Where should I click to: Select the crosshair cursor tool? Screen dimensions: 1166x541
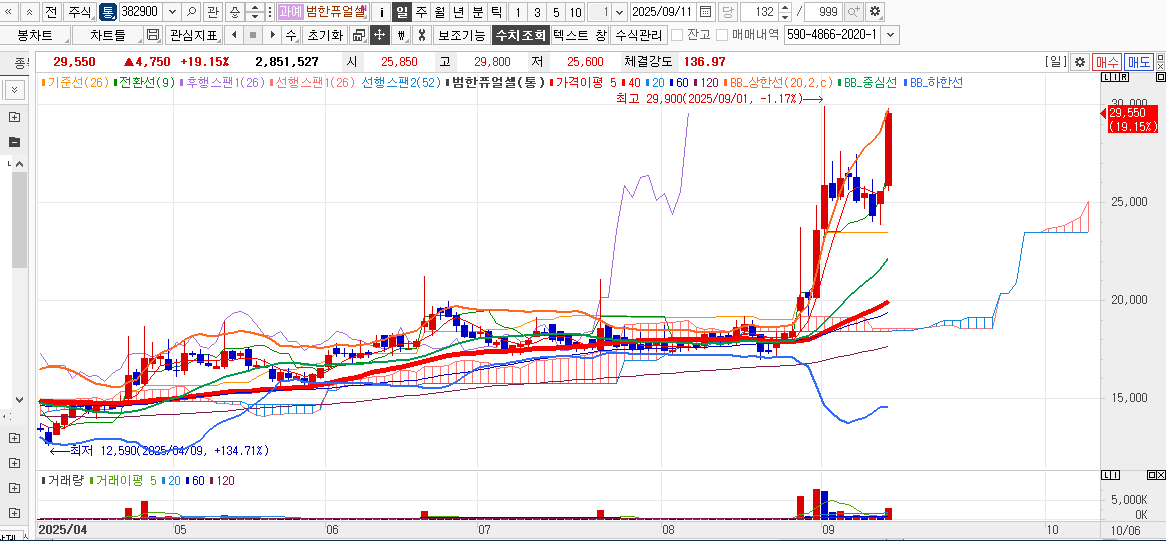click(x=379, y=35)
